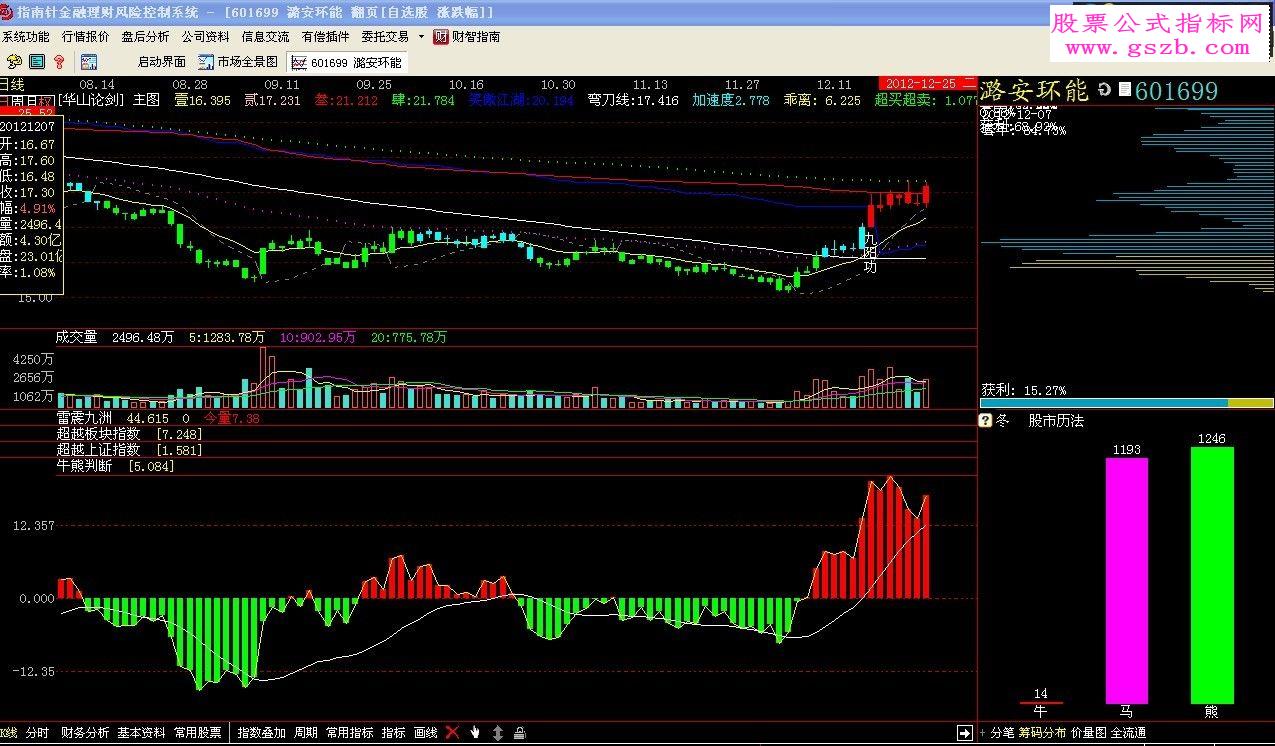Viewport: 1275px width, 746px height.
Task: Open the 公司资料 menu
Action: pos(205,36)
